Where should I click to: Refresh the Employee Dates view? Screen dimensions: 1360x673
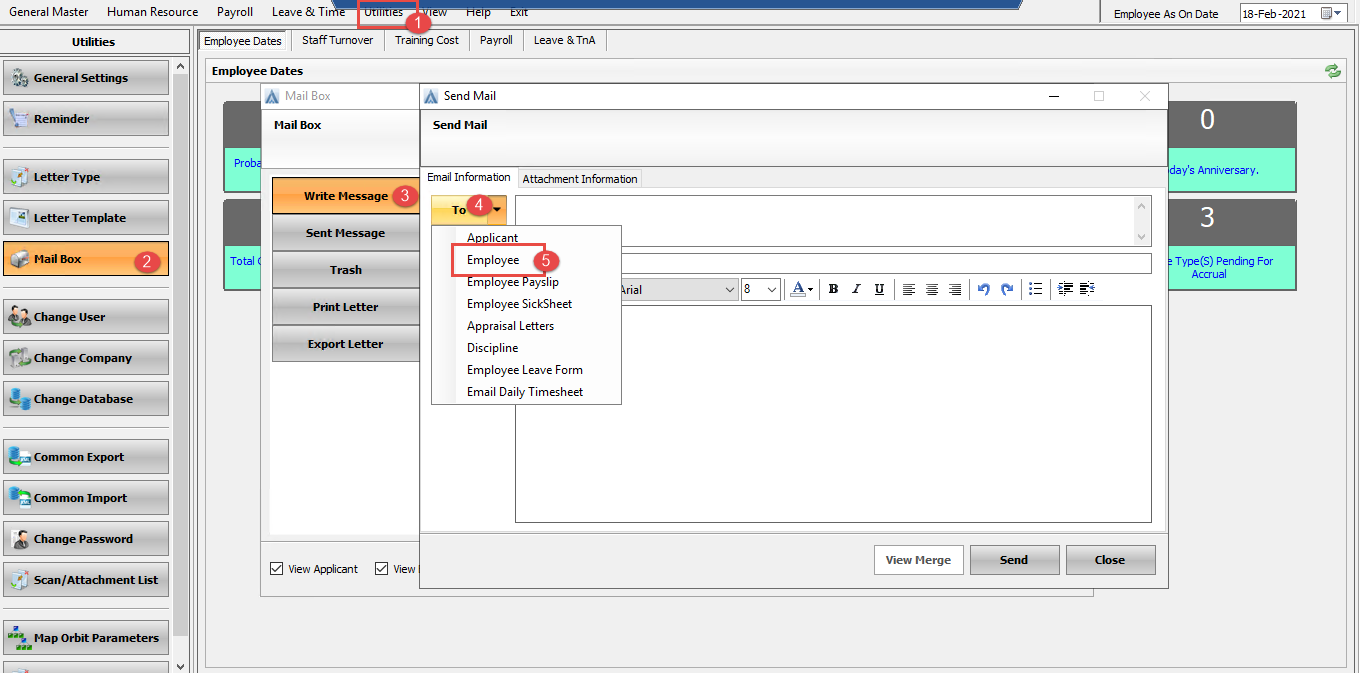tap(1332, 71)
